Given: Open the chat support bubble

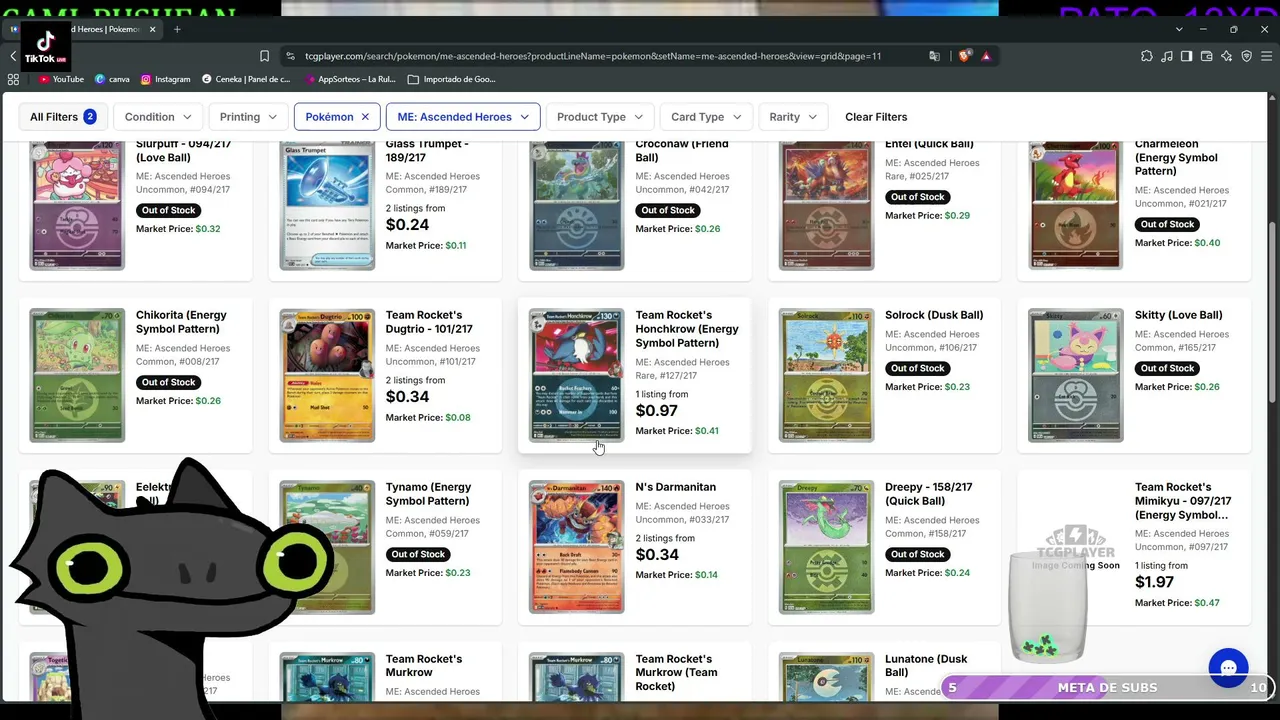Looking at the screenshot, I should pyautogui.click(x=1228, y=668).
